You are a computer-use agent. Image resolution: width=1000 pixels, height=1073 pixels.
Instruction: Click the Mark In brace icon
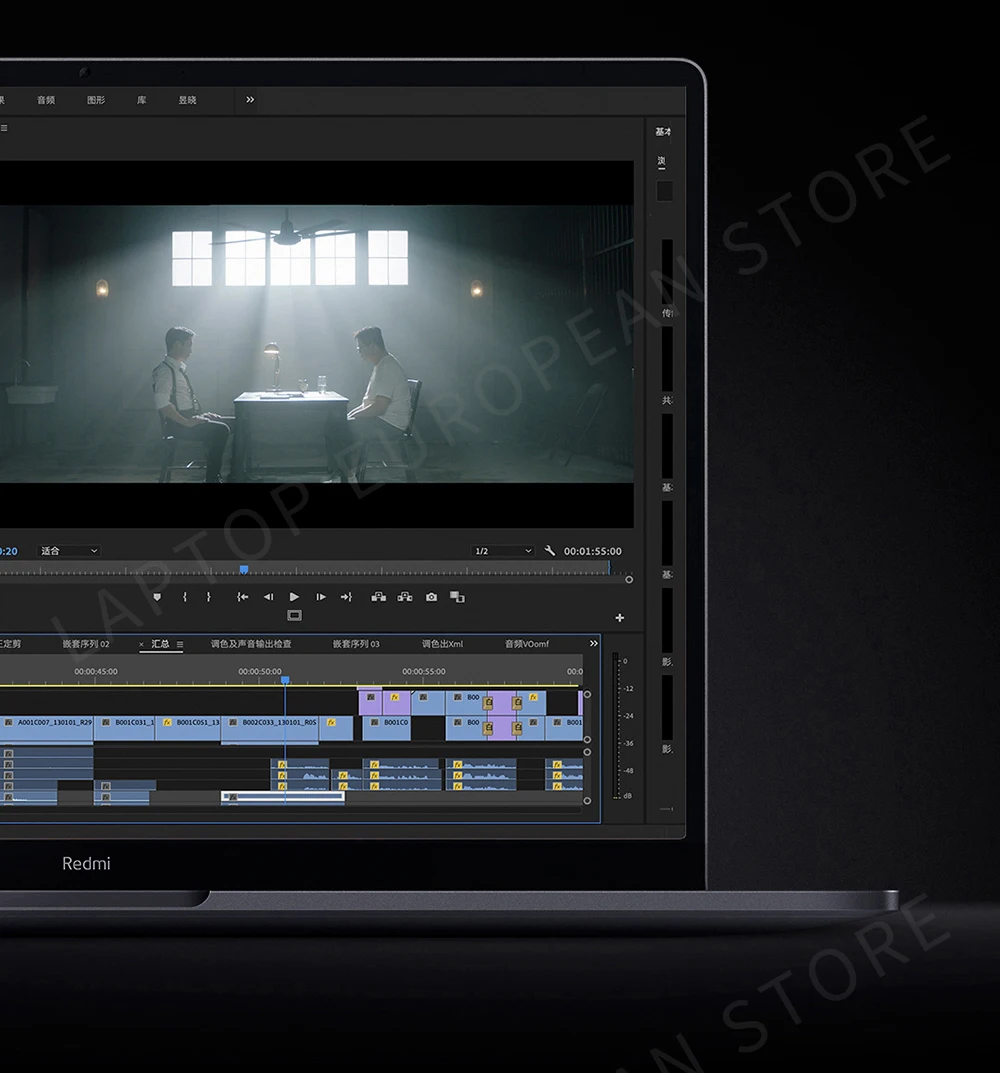185,597
